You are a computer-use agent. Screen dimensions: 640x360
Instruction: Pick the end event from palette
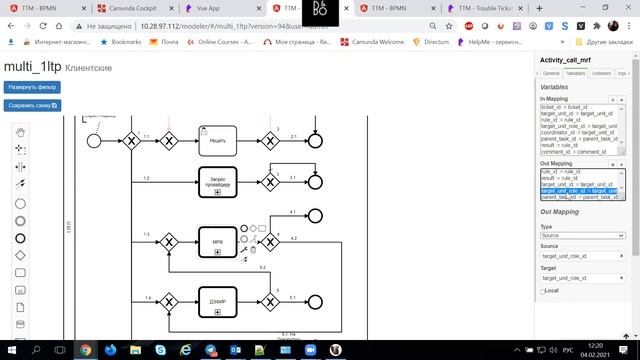point(20,238)
